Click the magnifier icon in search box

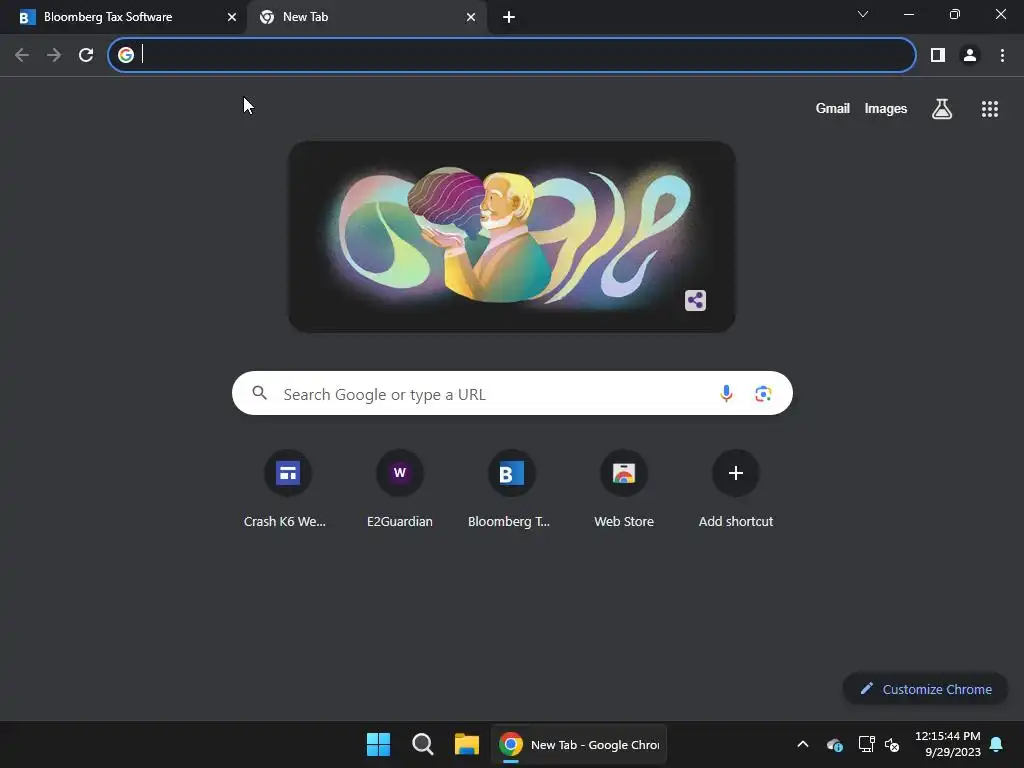click(x=259, y=392)
